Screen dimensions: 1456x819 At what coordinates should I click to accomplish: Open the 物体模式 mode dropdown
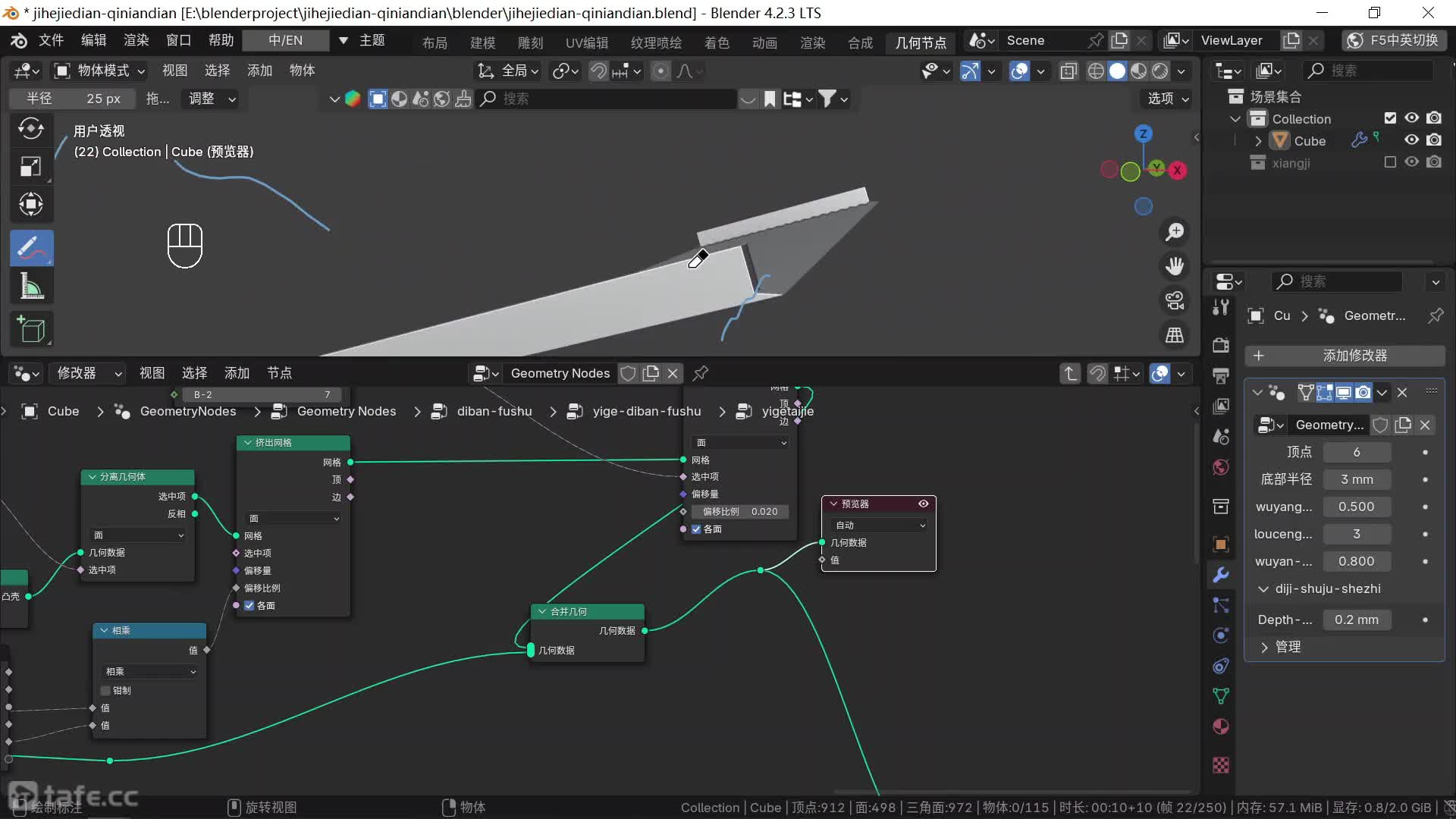[99, 71]
